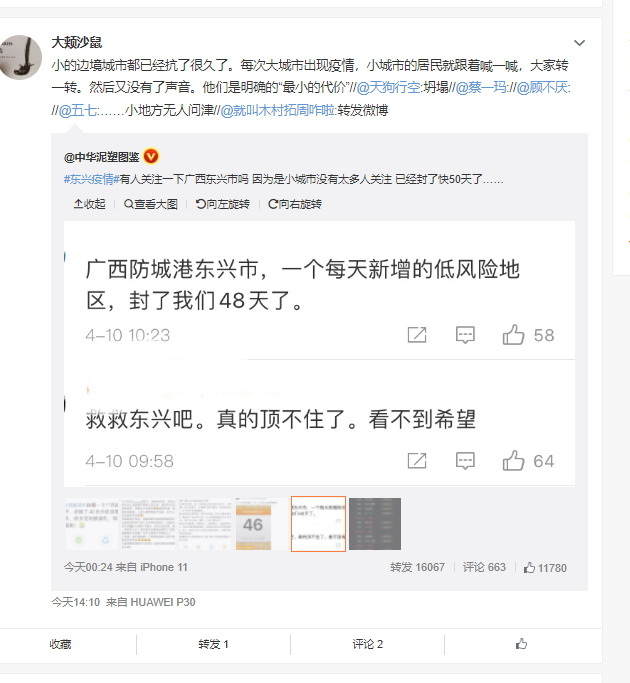Click 转发 16067 on original post
Viewport: 630px width, 683px height.
click(x=417, y=567)
